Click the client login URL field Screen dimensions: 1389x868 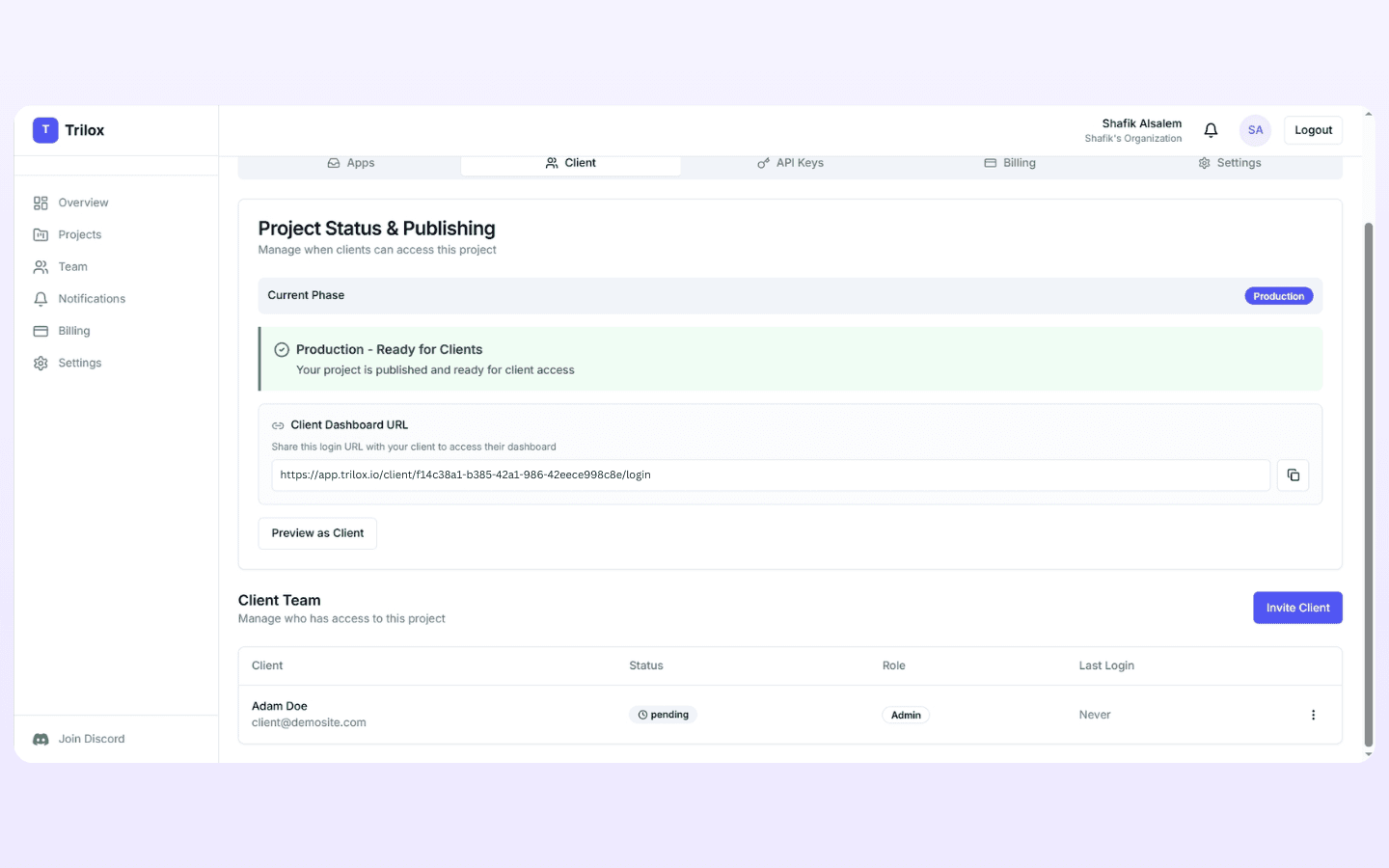pyautogui.click(x=770, y=475)
